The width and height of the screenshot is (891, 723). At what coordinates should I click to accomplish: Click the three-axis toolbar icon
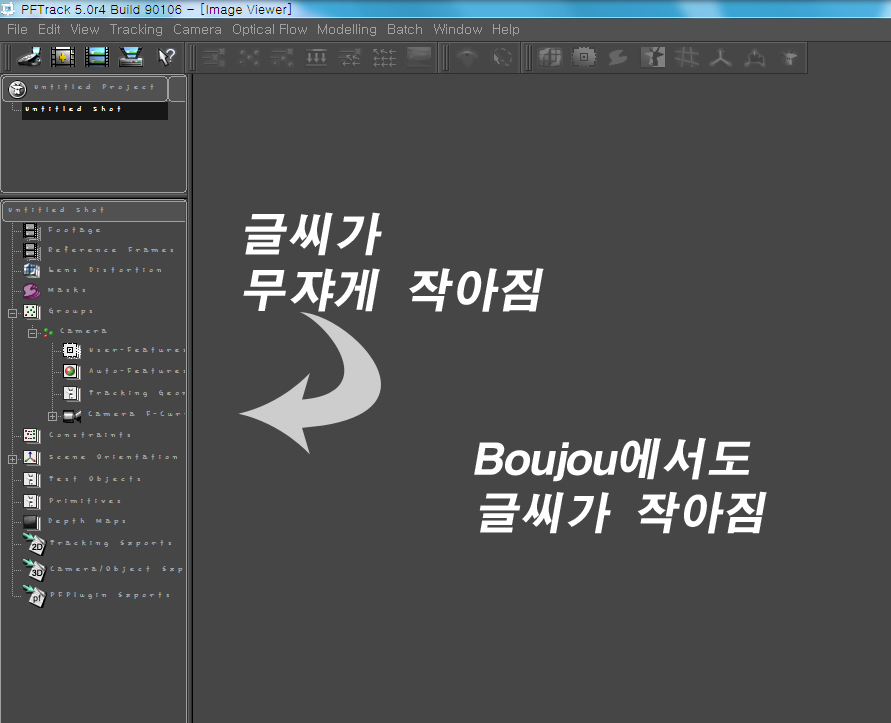pos(721,57)
